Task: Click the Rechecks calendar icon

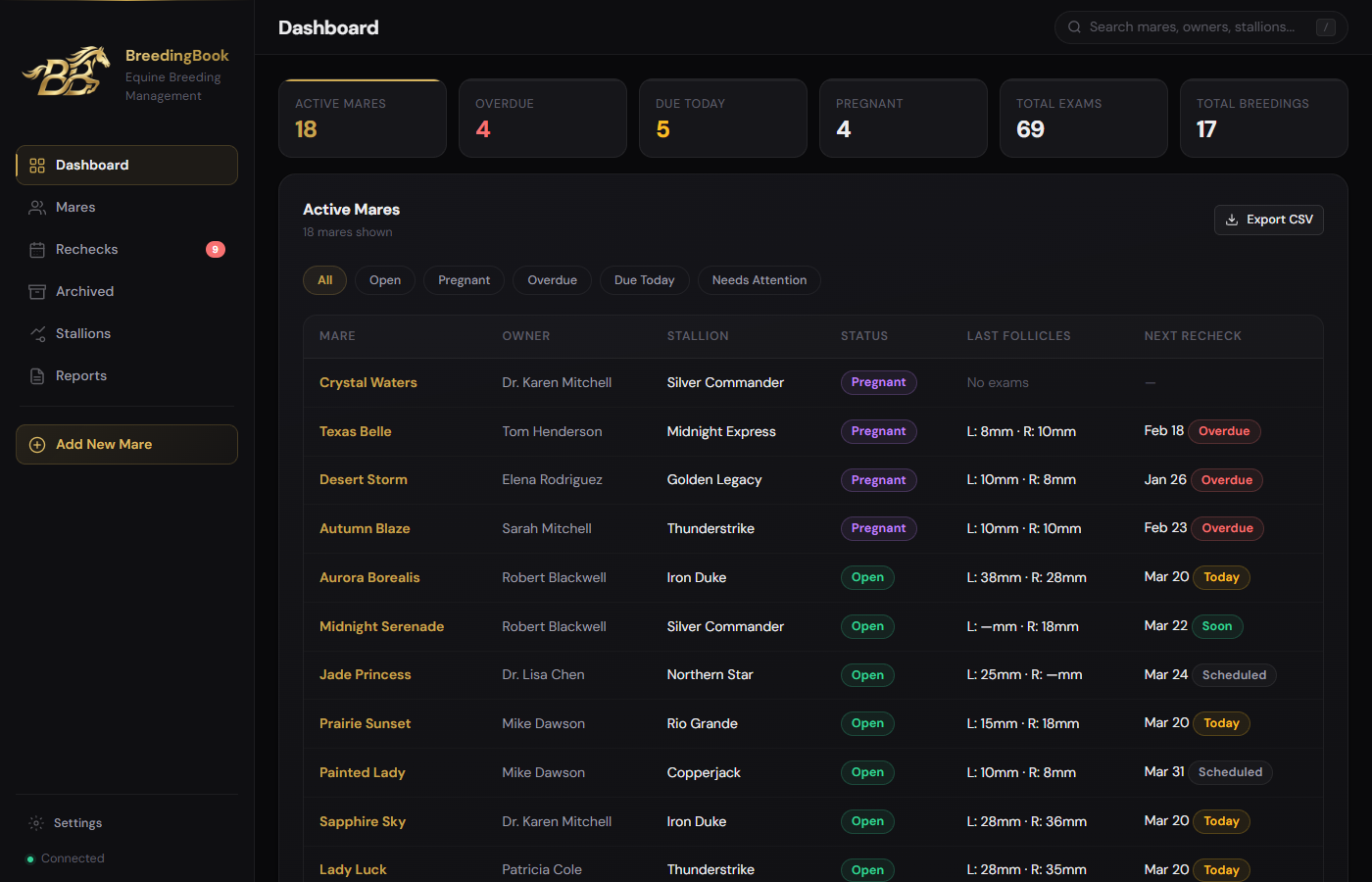Action: tap(37, 250)
